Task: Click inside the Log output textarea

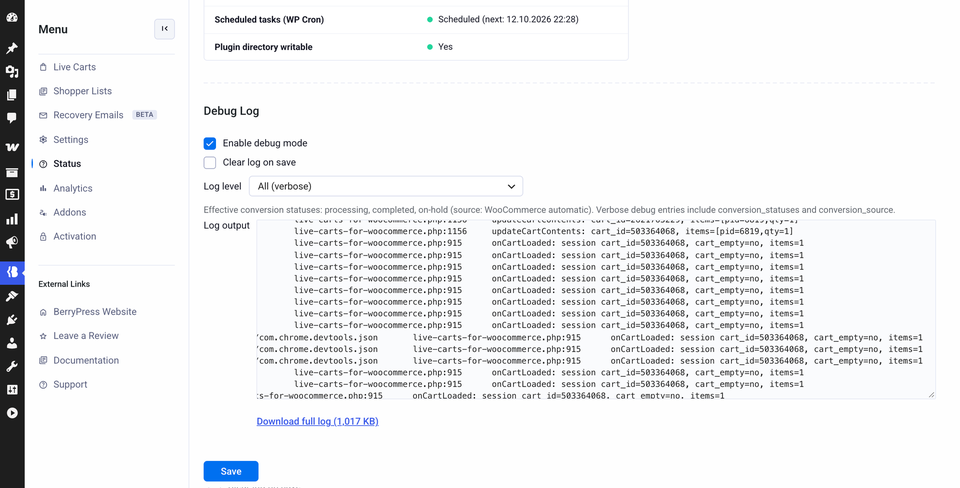Action: [596, 309]
